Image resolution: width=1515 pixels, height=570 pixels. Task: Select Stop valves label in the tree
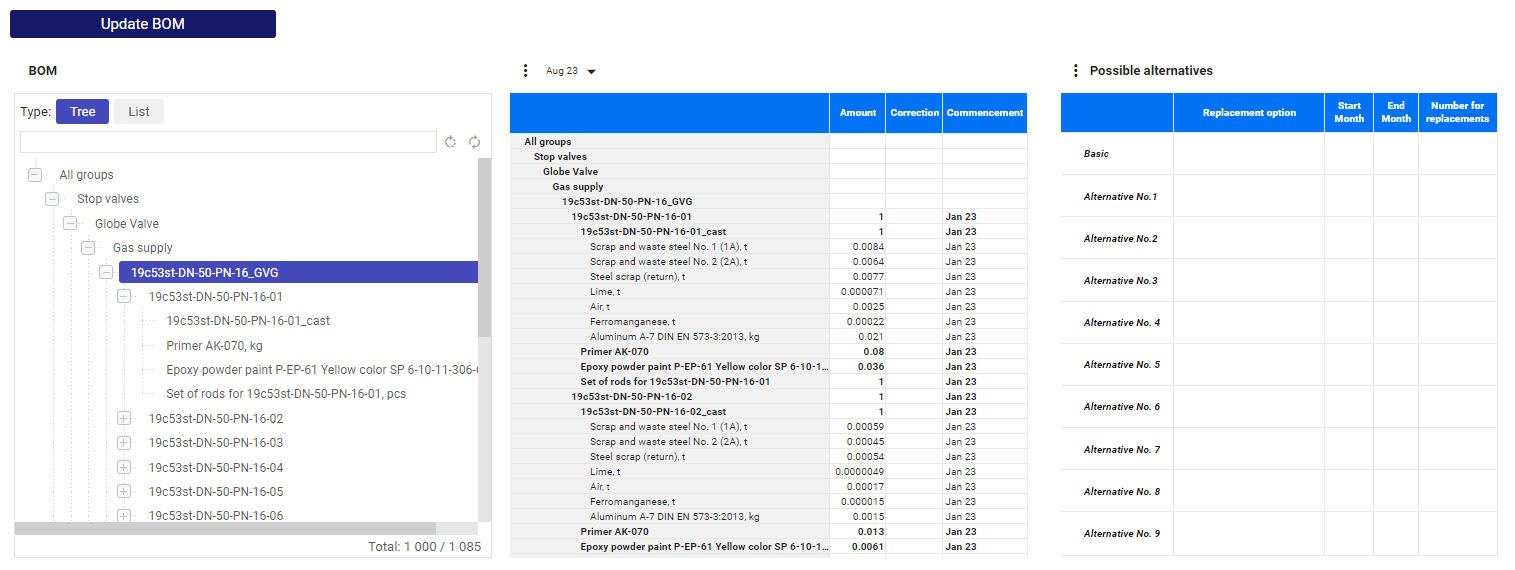click(108, 199)
